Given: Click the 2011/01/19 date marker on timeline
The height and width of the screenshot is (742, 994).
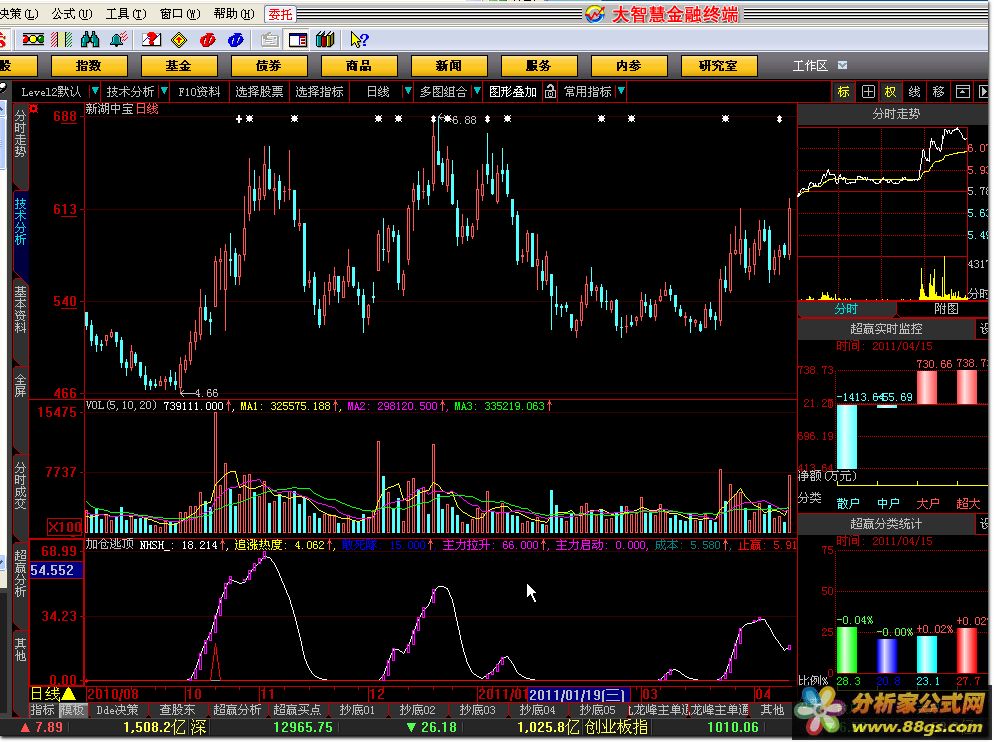Looking at the screenshot, I should [579, 695].
